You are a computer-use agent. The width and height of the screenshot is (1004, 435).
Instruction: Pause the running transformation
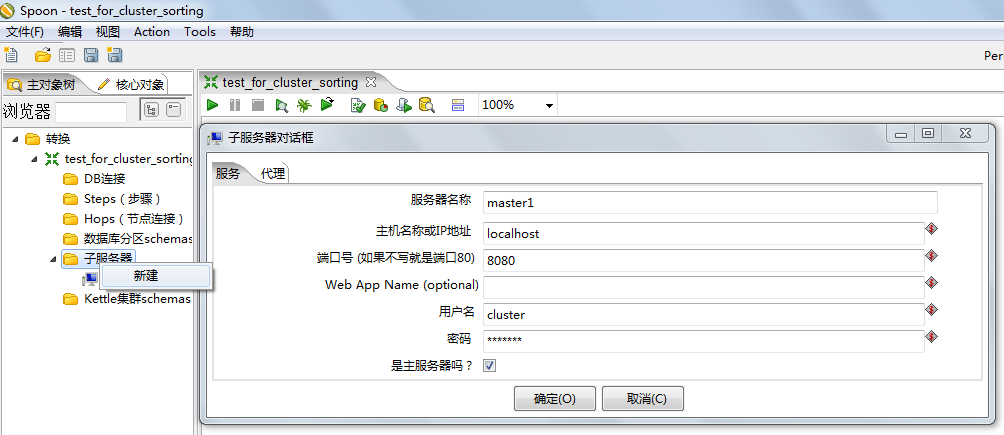point(235,105)
